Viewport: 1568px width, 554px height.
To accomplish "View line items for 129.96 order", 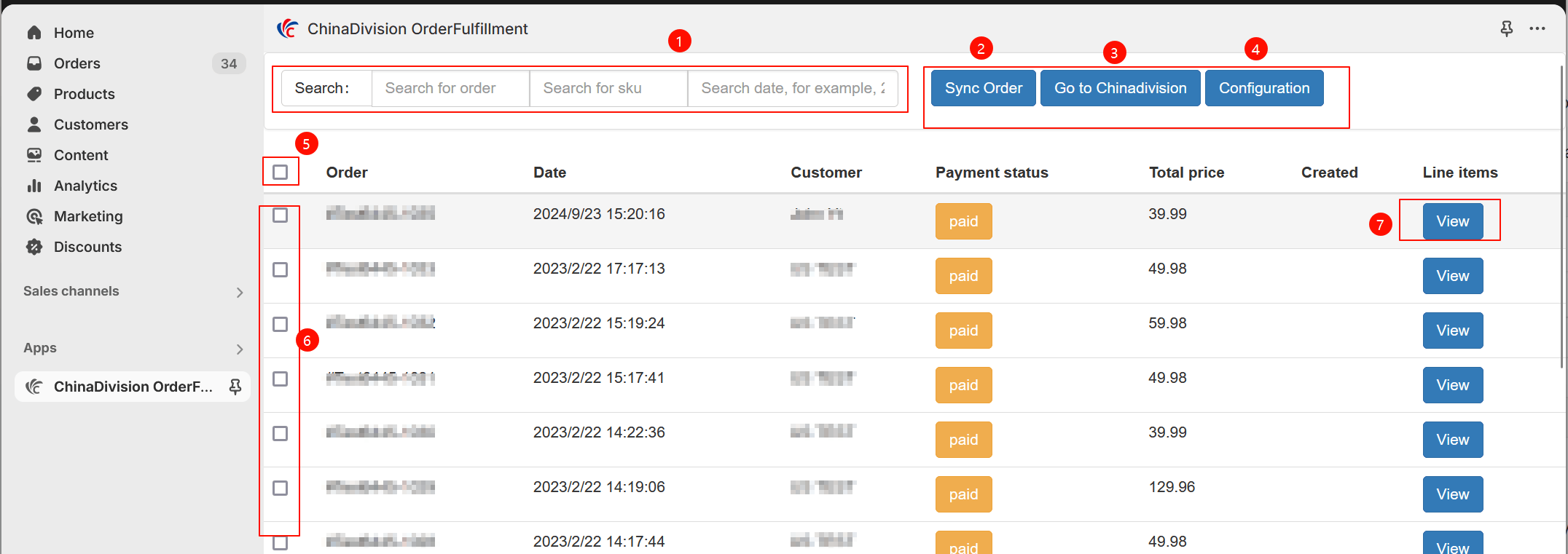I will tap(1453, 494).
